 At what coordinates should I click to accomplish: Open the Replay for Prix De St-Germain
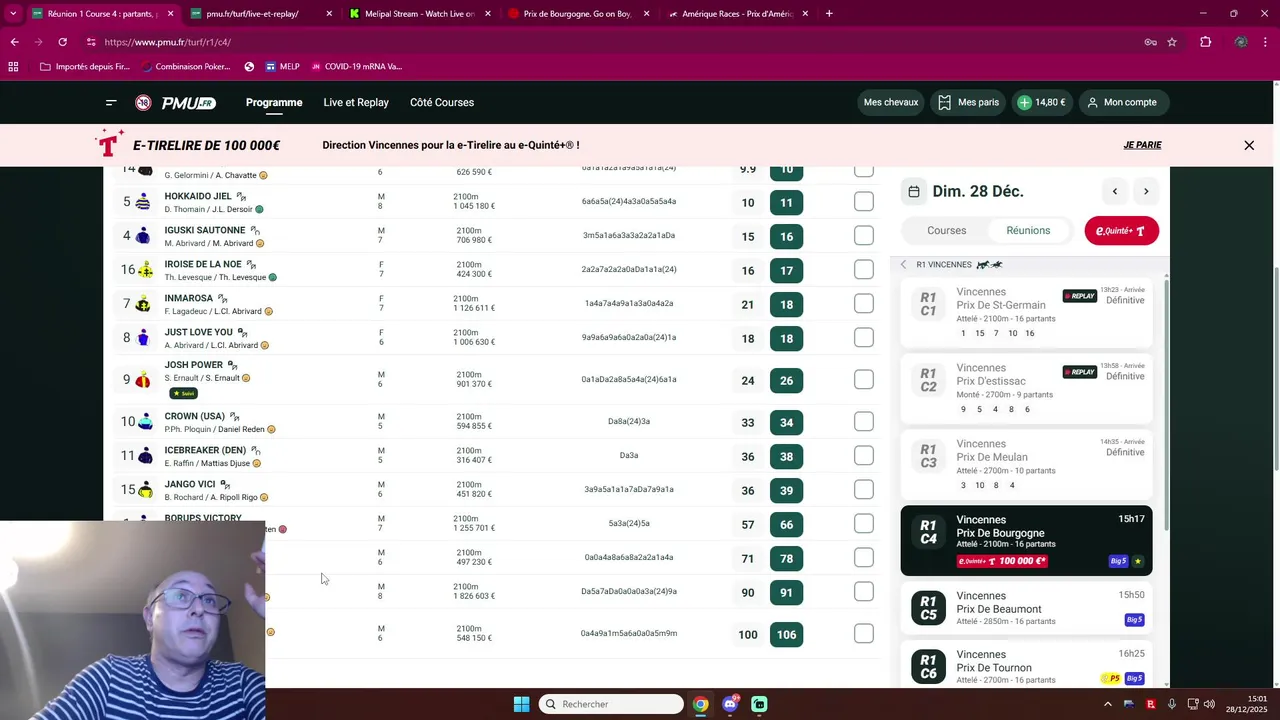click(1079, 296)
